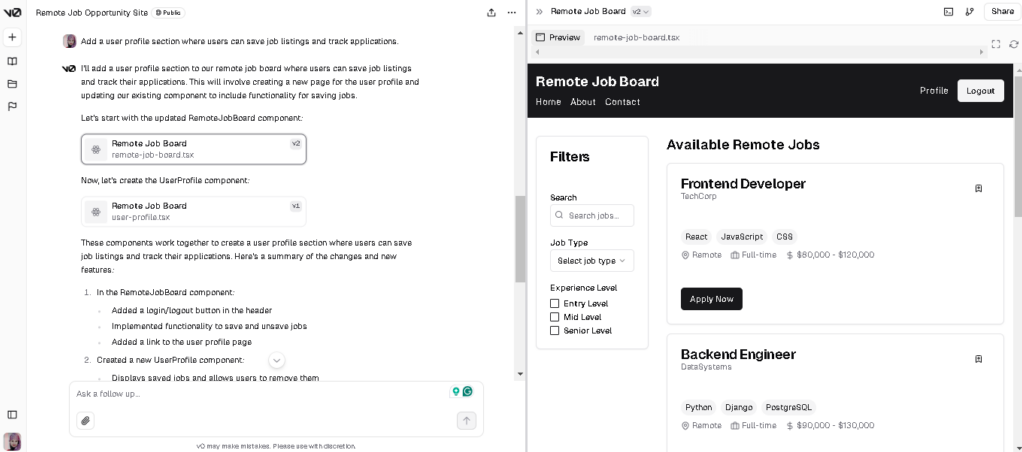Click the refresh preview icon
Image resolution: width=1022 pixels, height=452 pixels.
[1014, 44]
